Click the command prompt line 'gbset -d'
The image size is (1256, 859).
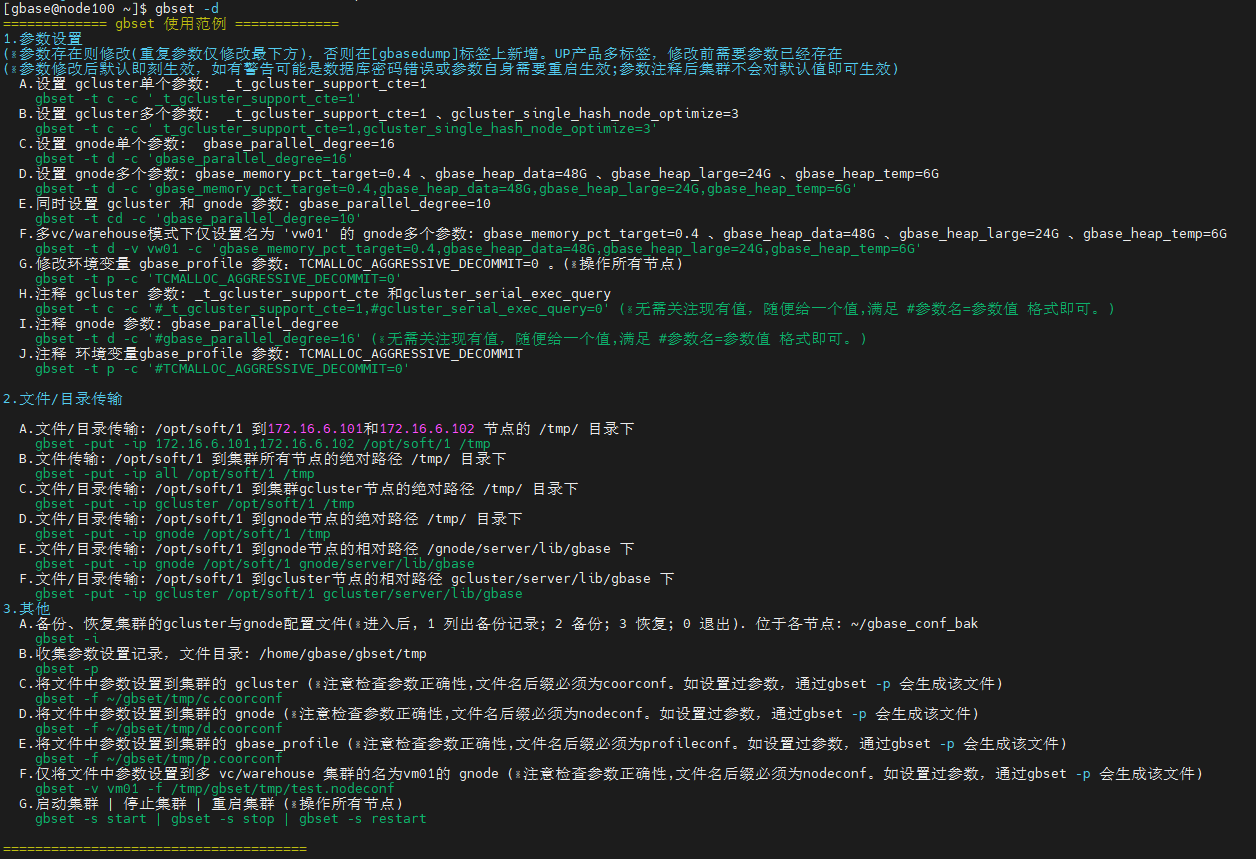point(111,8)
